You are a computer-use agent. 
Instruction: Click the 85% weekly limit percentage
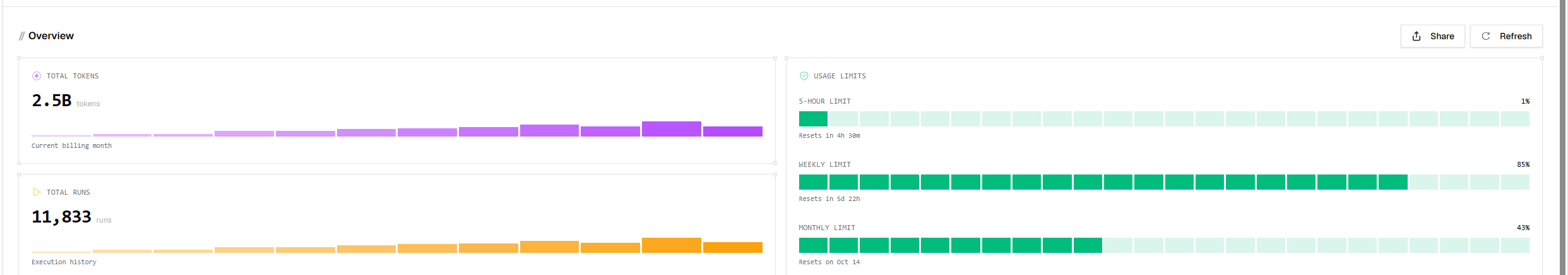[1523, 164]
